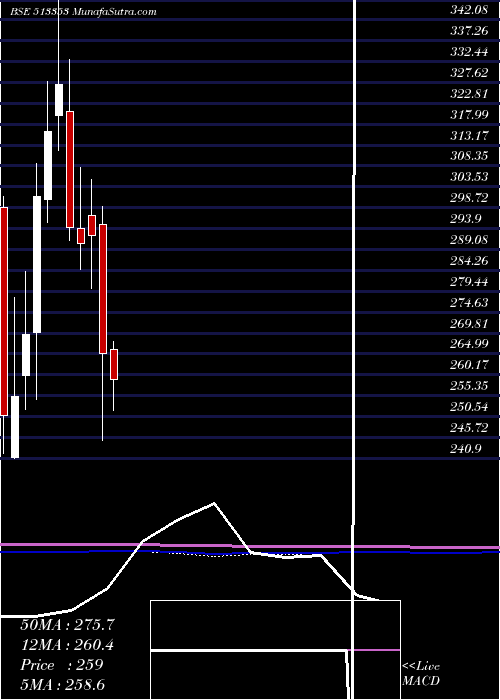The height and width of the screenshot is (700, 500).
Task: Click the BSE MunafaSutra.com chart title
Action: (83, 12)
